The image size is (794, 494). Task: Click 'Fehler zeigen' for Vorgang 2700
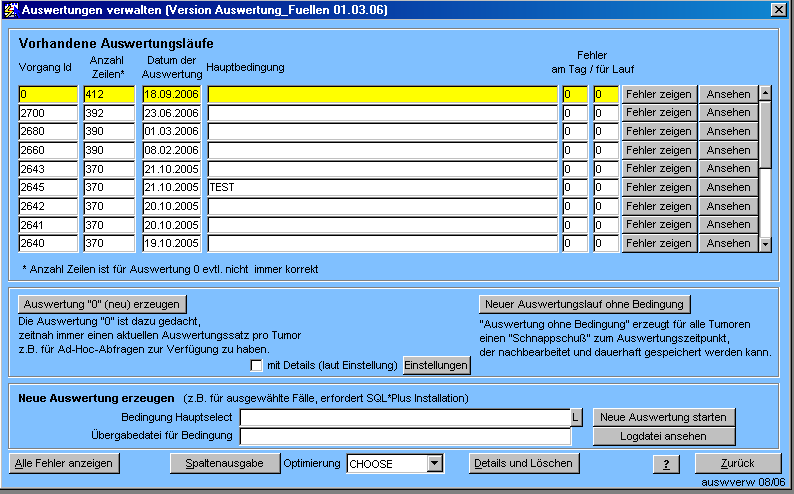pos(658,113)
